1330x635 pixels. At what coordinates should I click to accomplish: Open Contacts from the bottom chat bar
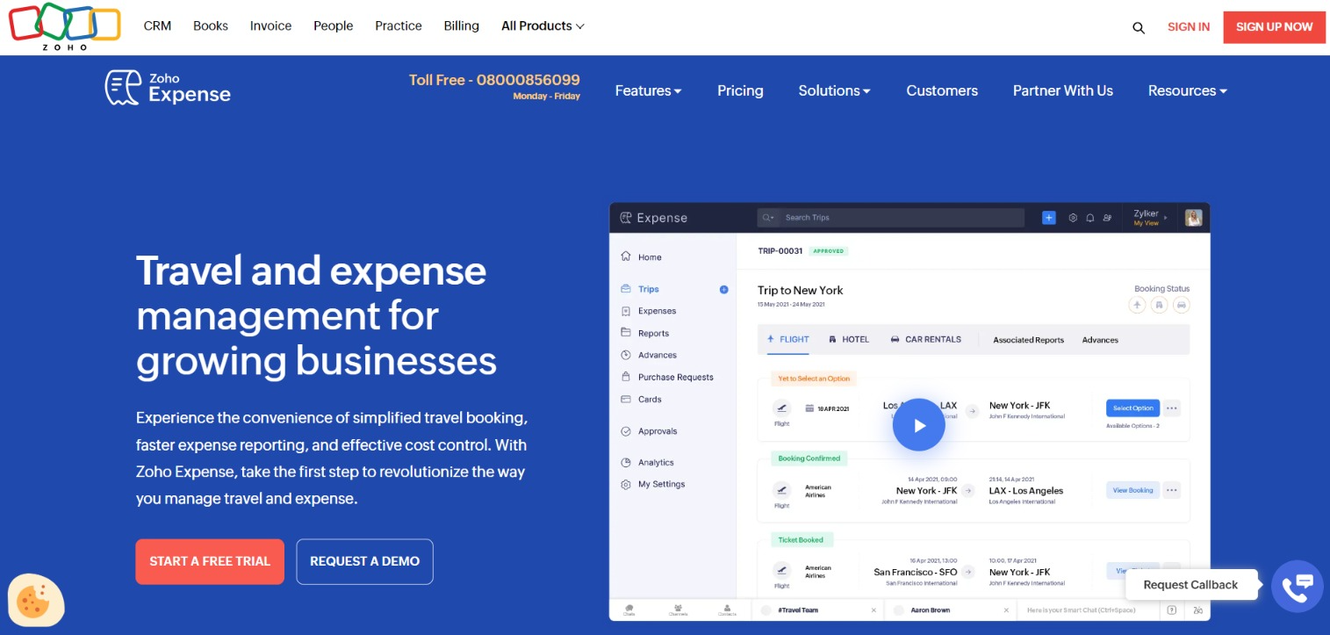[725, 609]
